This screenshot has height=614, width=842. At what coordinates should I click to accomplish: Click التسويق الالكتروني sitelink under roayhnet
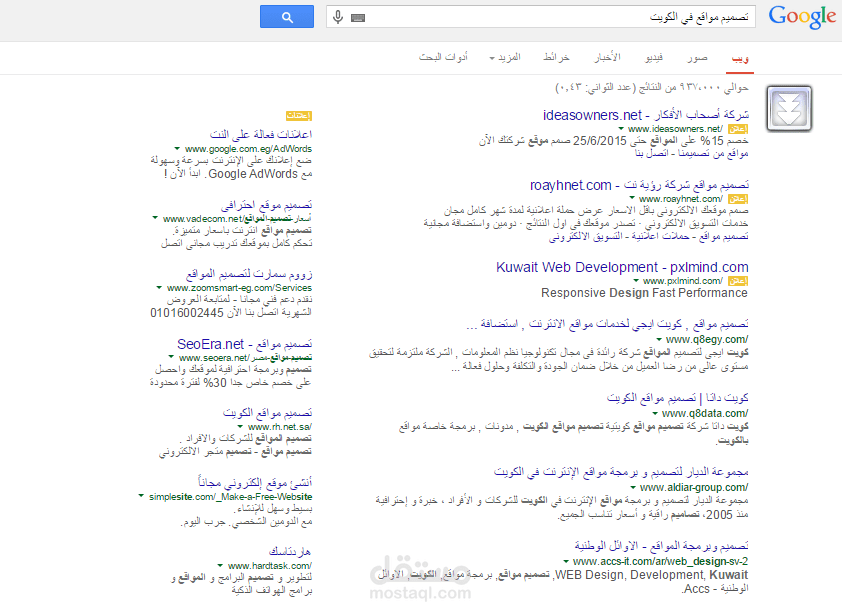[x=583, y=236]
